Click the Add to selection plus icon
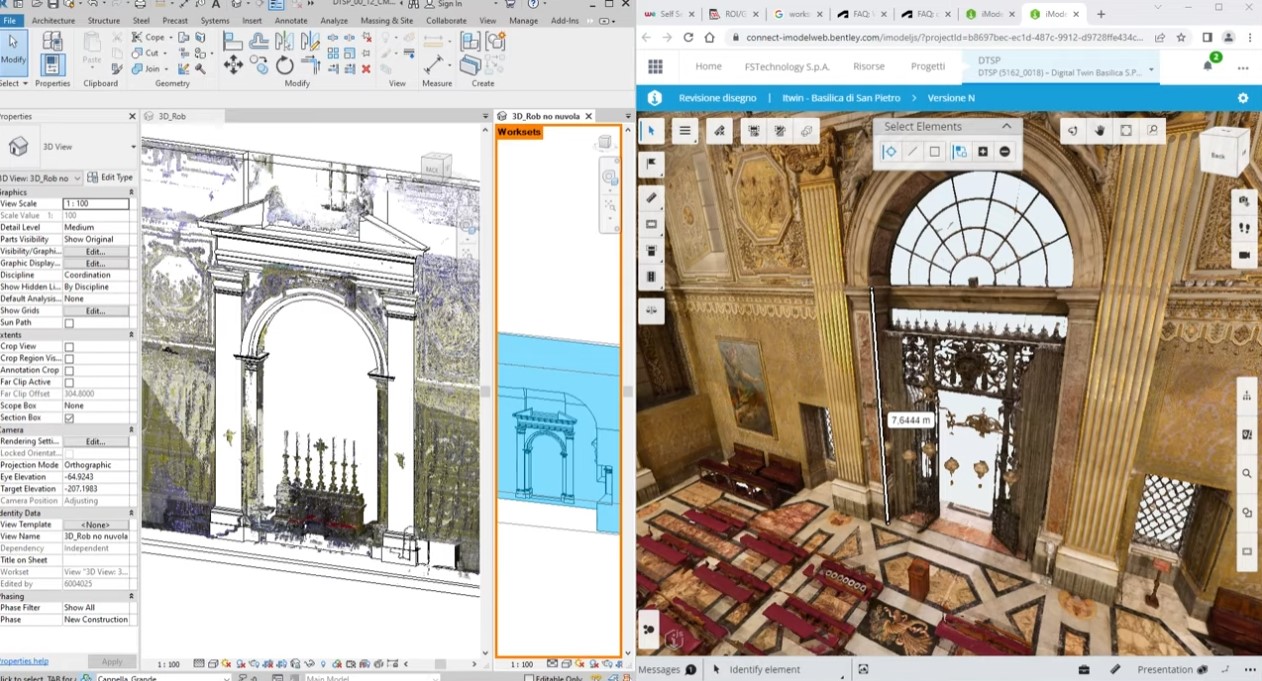This screenshot has height=681, width=1262. click(983, 152)
